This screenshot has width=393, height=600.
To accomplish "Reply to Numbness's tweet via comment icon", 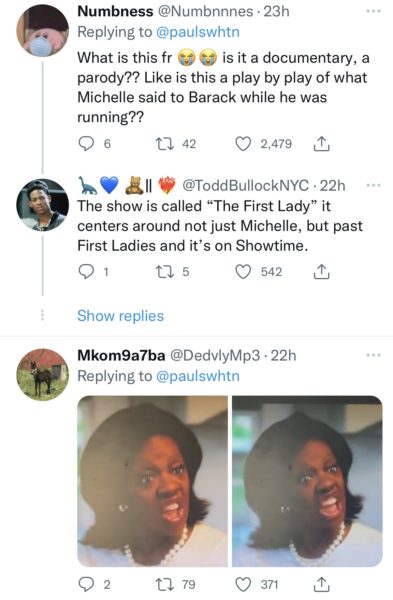I will [86, 144].
